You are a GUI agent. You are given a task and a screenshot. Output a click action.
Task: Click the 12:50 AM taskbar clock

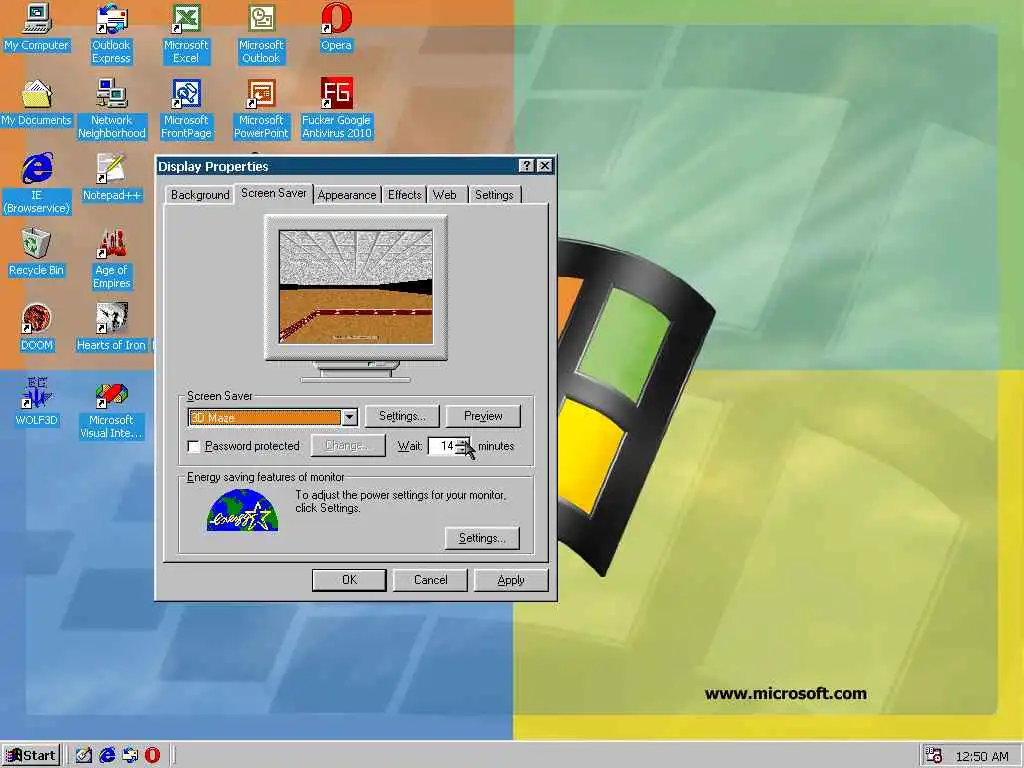[x=982, y=756]
